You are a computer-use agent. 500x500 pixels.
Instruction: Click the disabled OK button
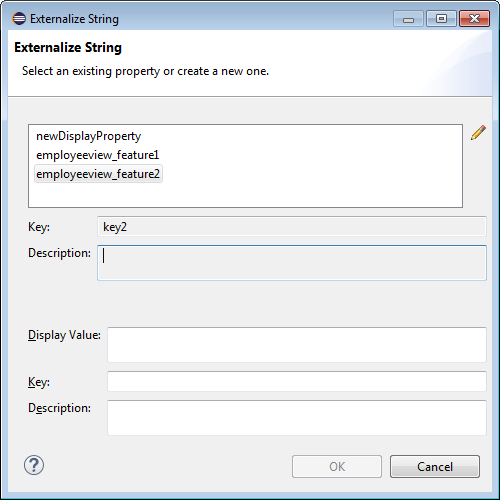337,466
